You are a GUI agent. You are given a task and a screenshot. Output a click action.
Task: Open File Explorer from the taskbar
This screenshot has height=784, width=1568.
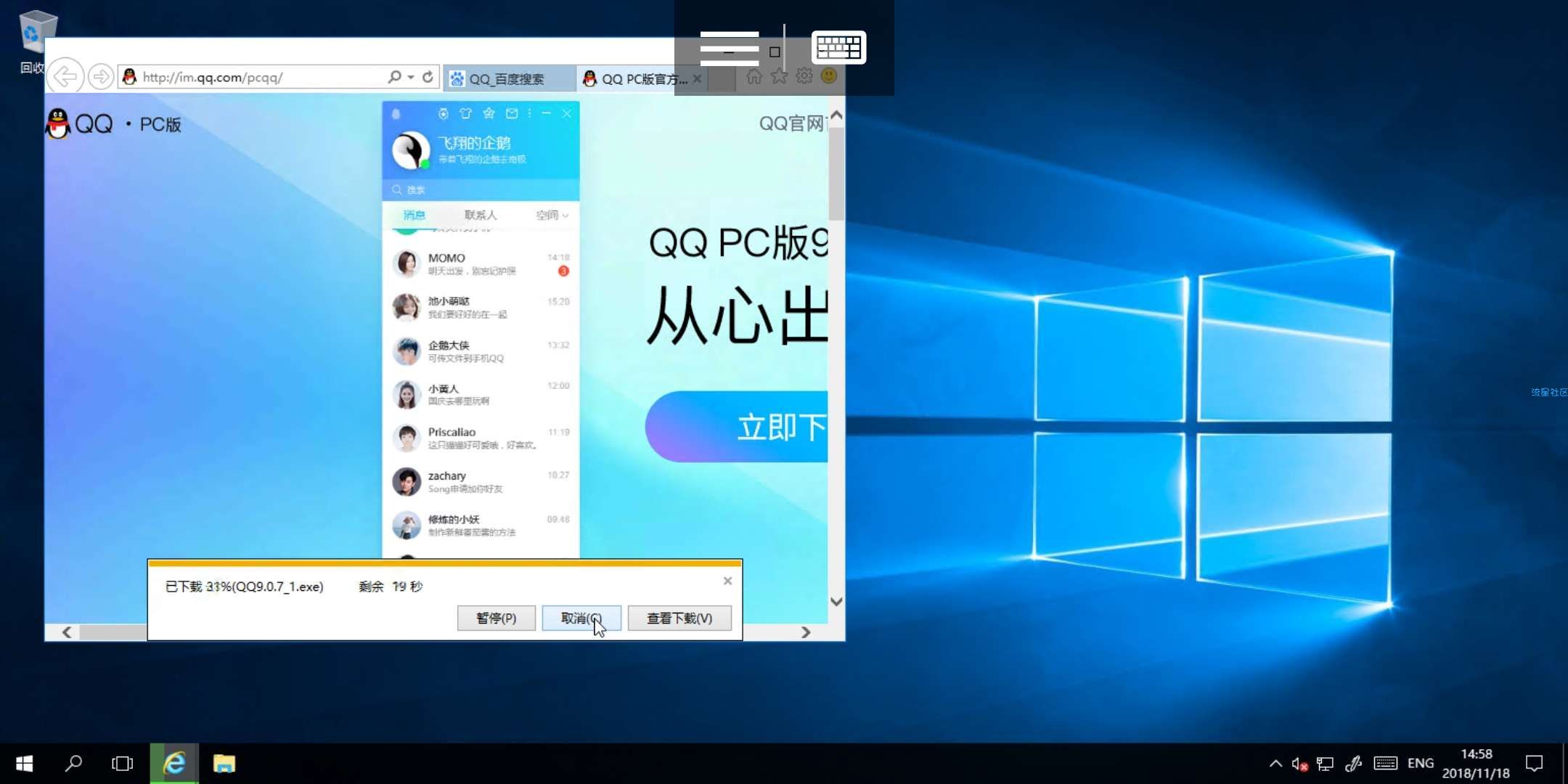pyautogui.click(x=224, y=764)
